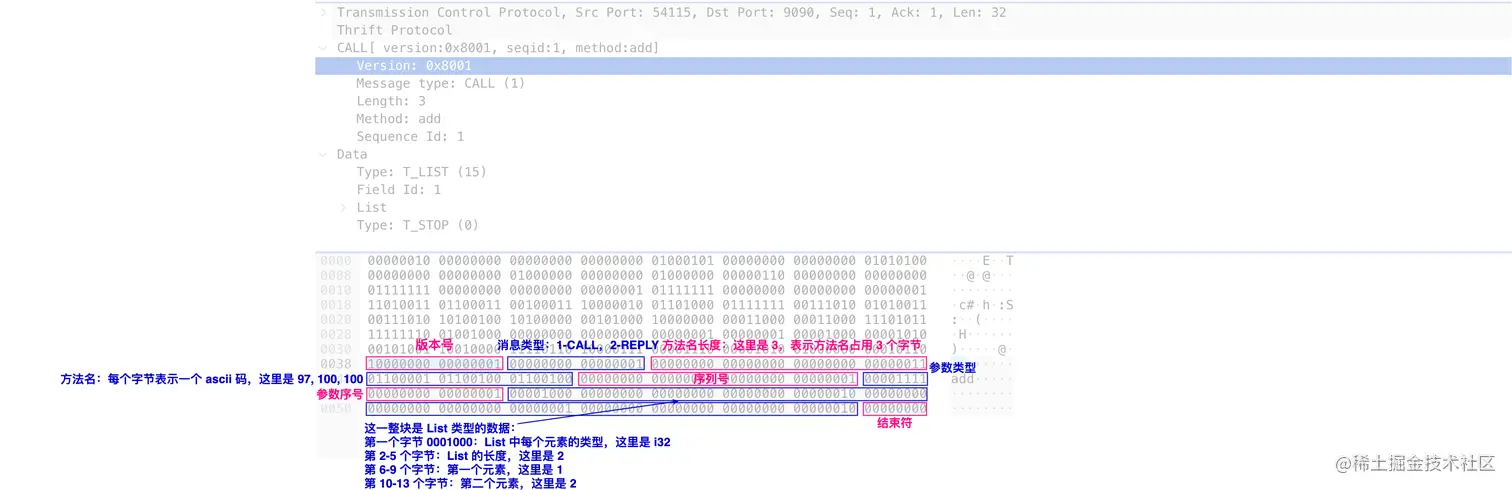The image size is (1512, 490).
Task: Click offset 0000 in byte pane
Action: click(335, 261)
